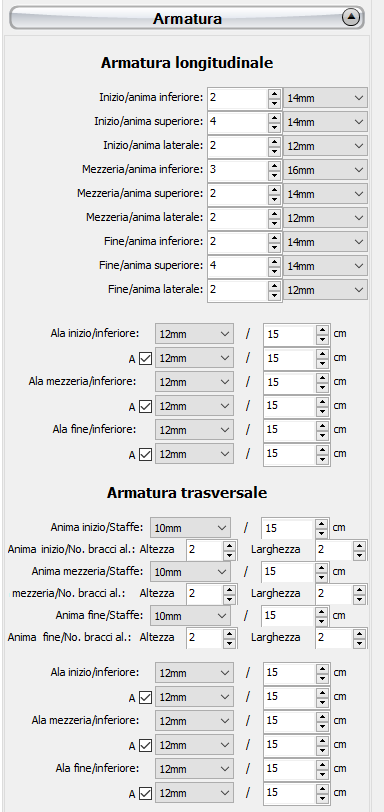Toggle A checkbox under longitudinal Ala inizio/inferiore
This screenshot has width=384, height=812.
coord(146,358)
